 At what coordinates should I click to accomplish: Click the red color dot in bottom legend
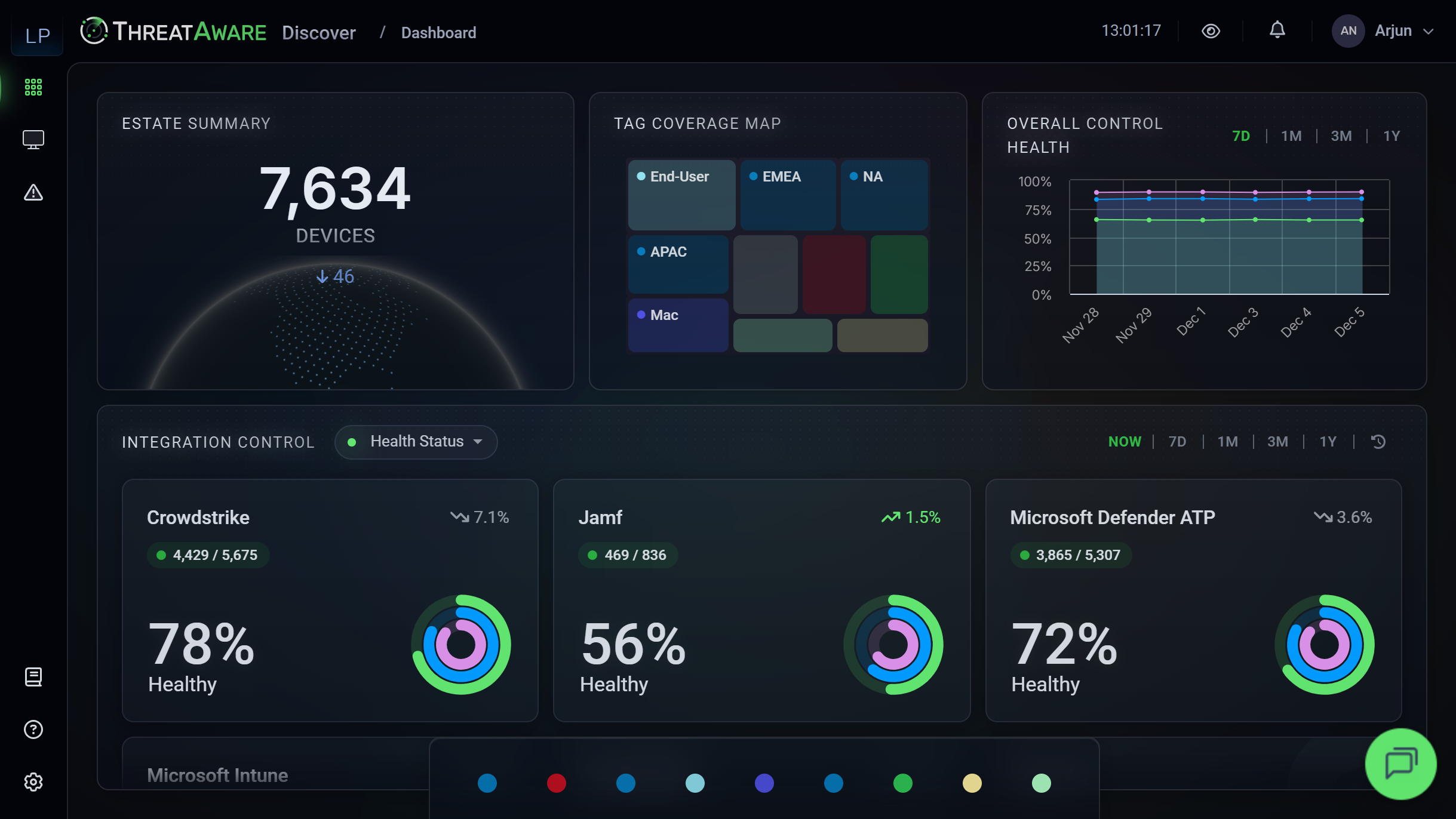pos(556,783)
